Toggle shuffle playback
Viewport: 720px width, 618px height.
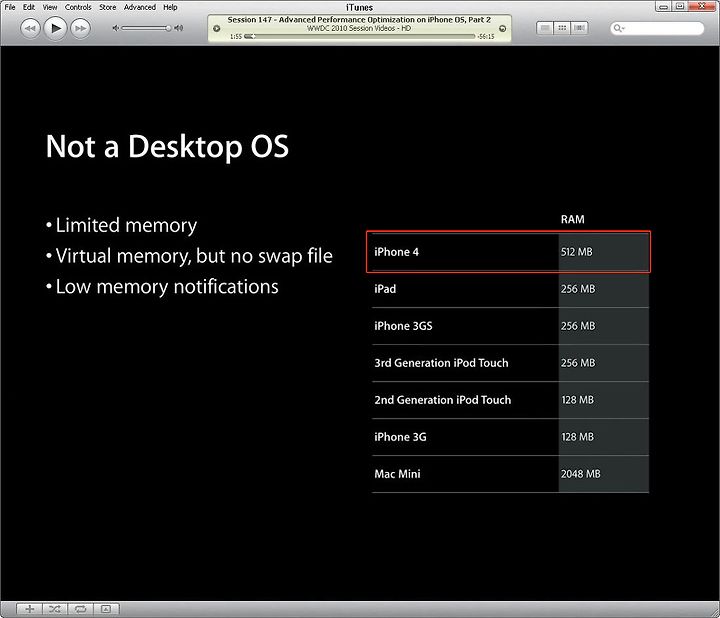[x=55, y=609]
